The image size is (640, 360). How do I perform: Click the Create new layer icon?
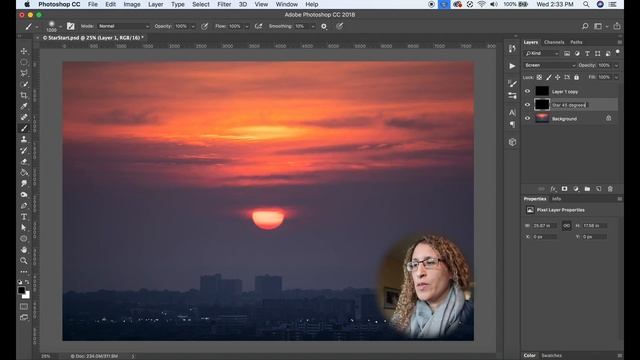pyautogui.click(x=599, y=189)
